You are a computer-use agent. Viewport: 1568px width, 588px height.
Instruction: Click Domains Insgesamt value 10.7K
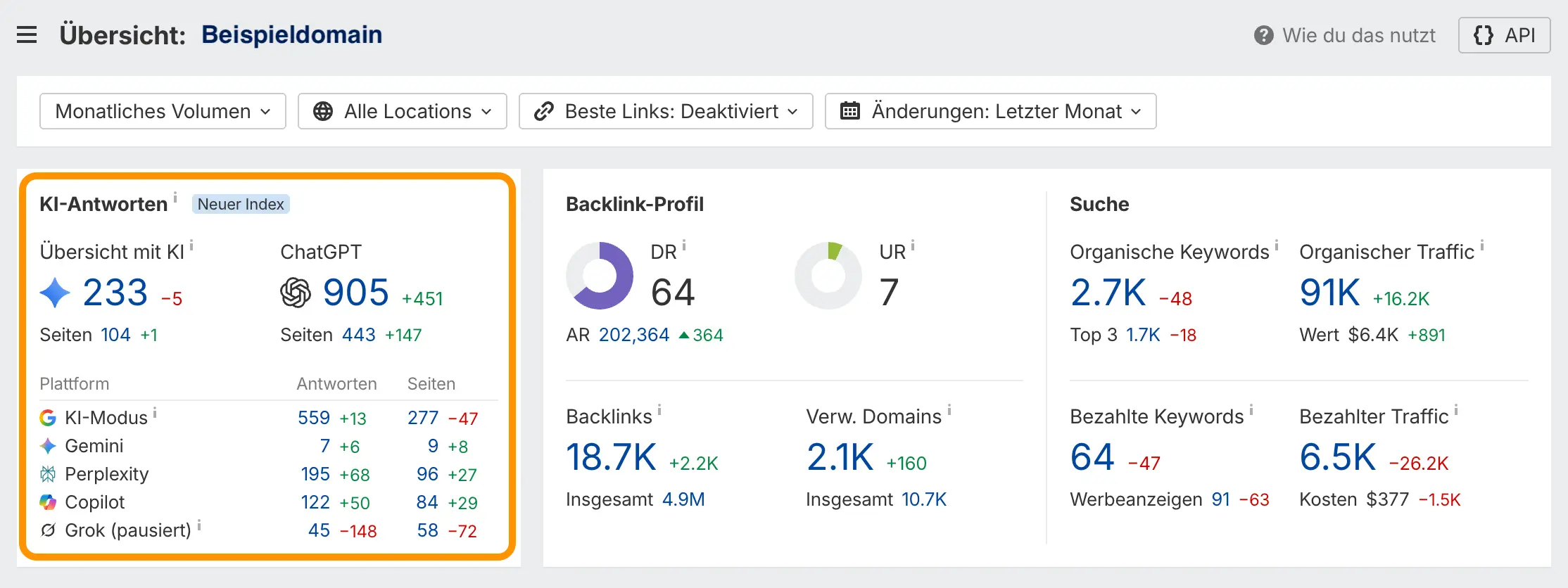(x=924, y=499)
